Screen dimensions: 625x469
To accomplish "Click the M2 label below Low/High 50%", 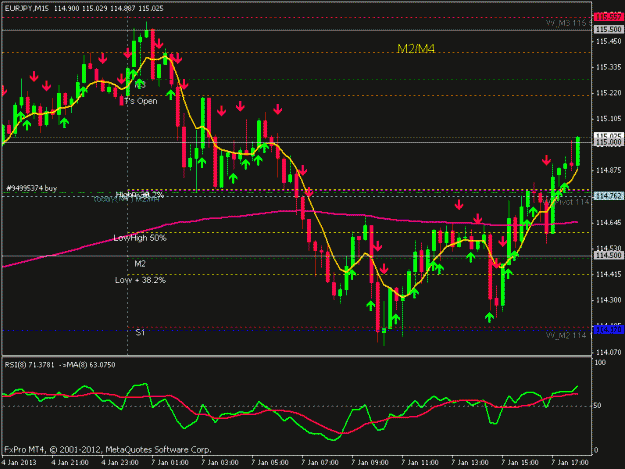I will coord(140,264).
